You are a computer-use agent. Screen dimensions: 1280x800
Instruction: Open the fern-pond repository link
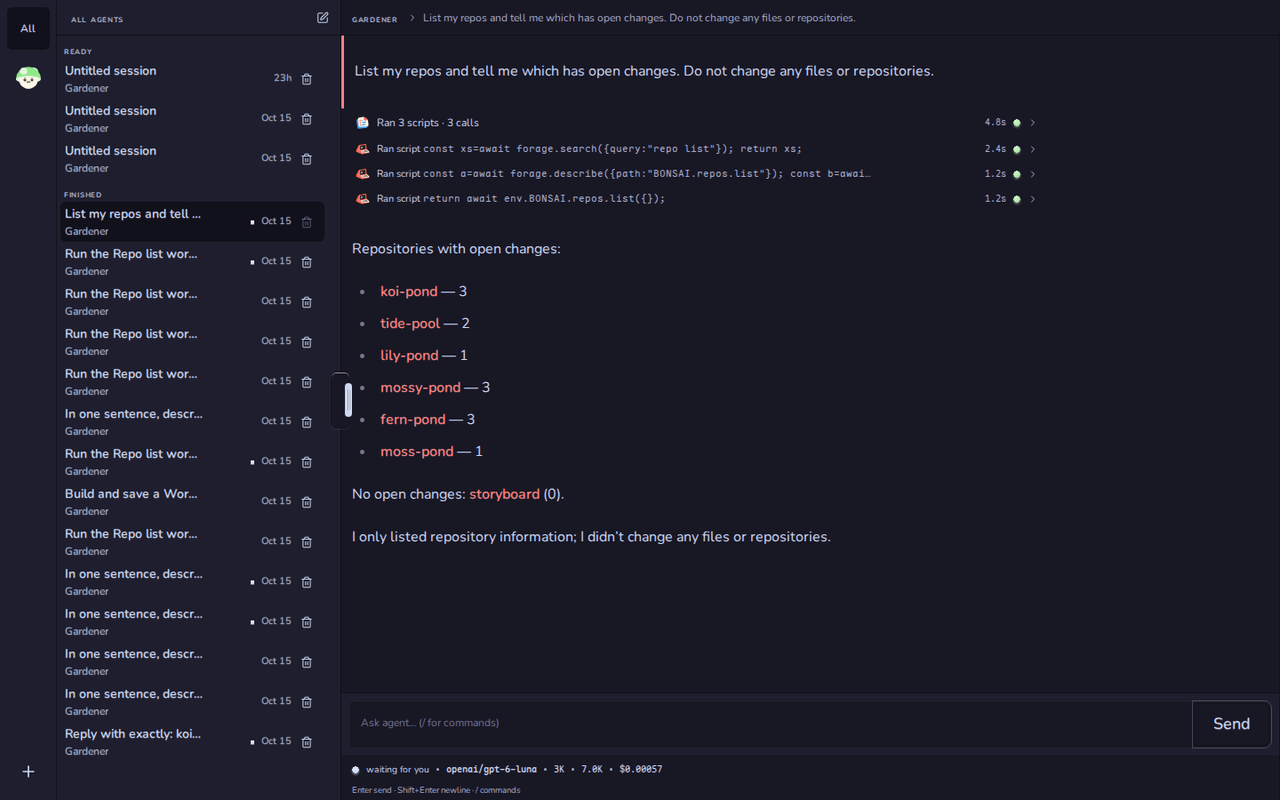413,419
